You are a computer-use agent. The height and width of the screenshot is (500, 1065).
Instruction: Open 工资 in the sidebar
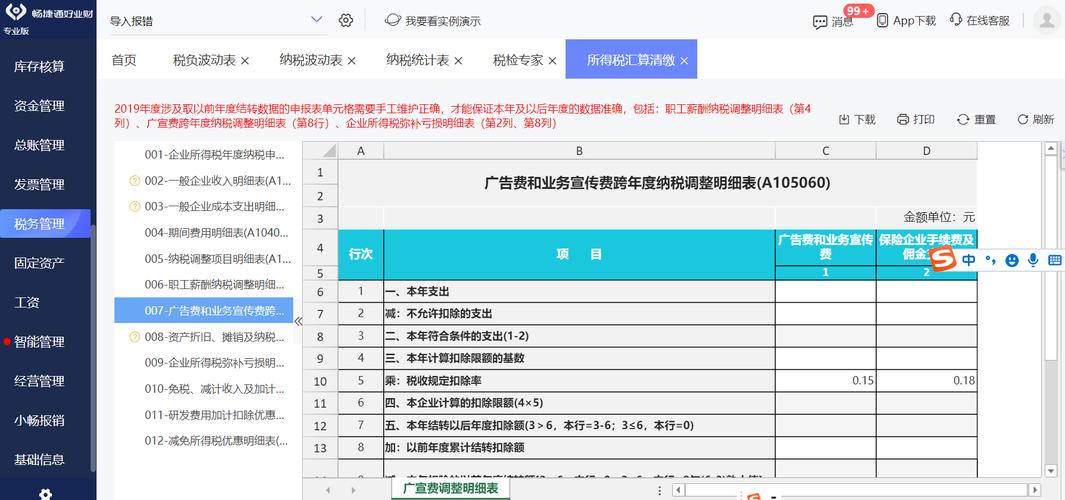[x=27, y=302]
